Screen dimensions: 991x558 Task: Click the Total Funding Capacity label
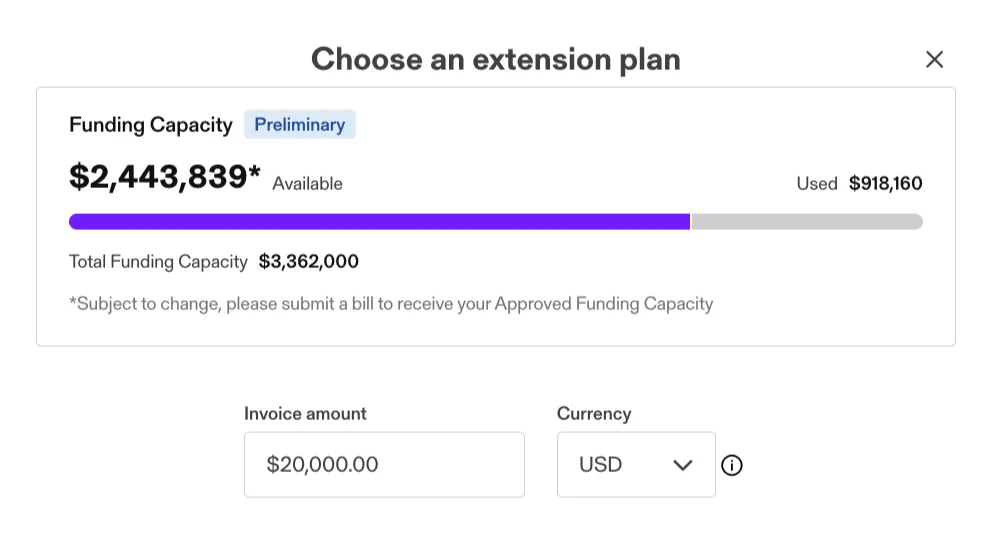coord(158,262)
